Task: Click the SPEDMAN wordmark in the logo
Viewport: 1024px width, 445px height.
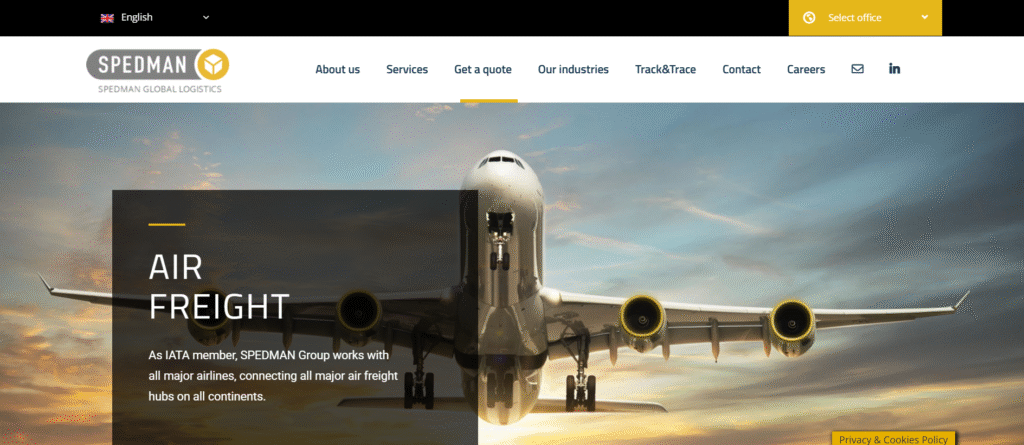Action: [143, 65]
